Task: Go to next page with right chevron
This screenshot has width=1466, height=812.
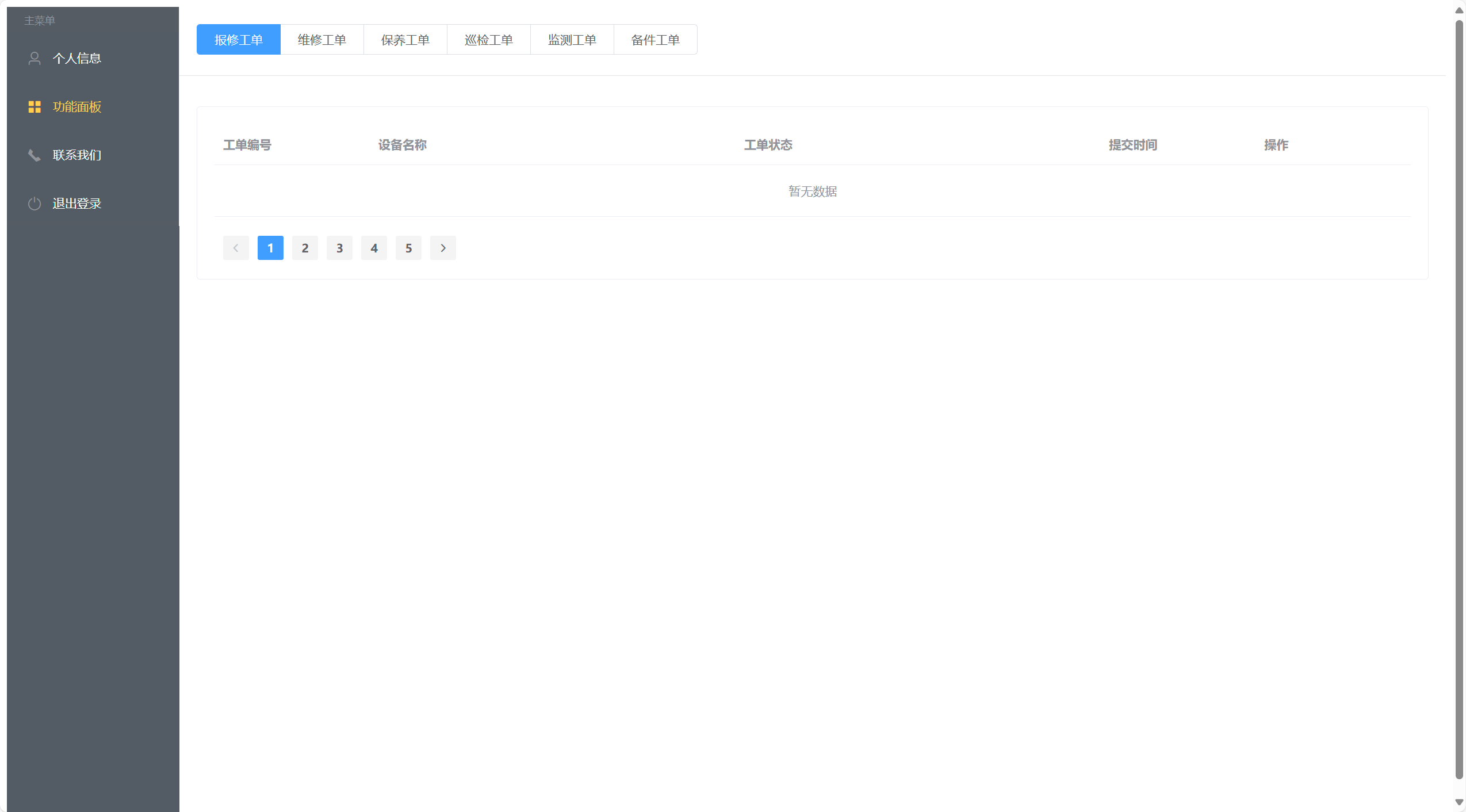Action: tap(443, 248)
